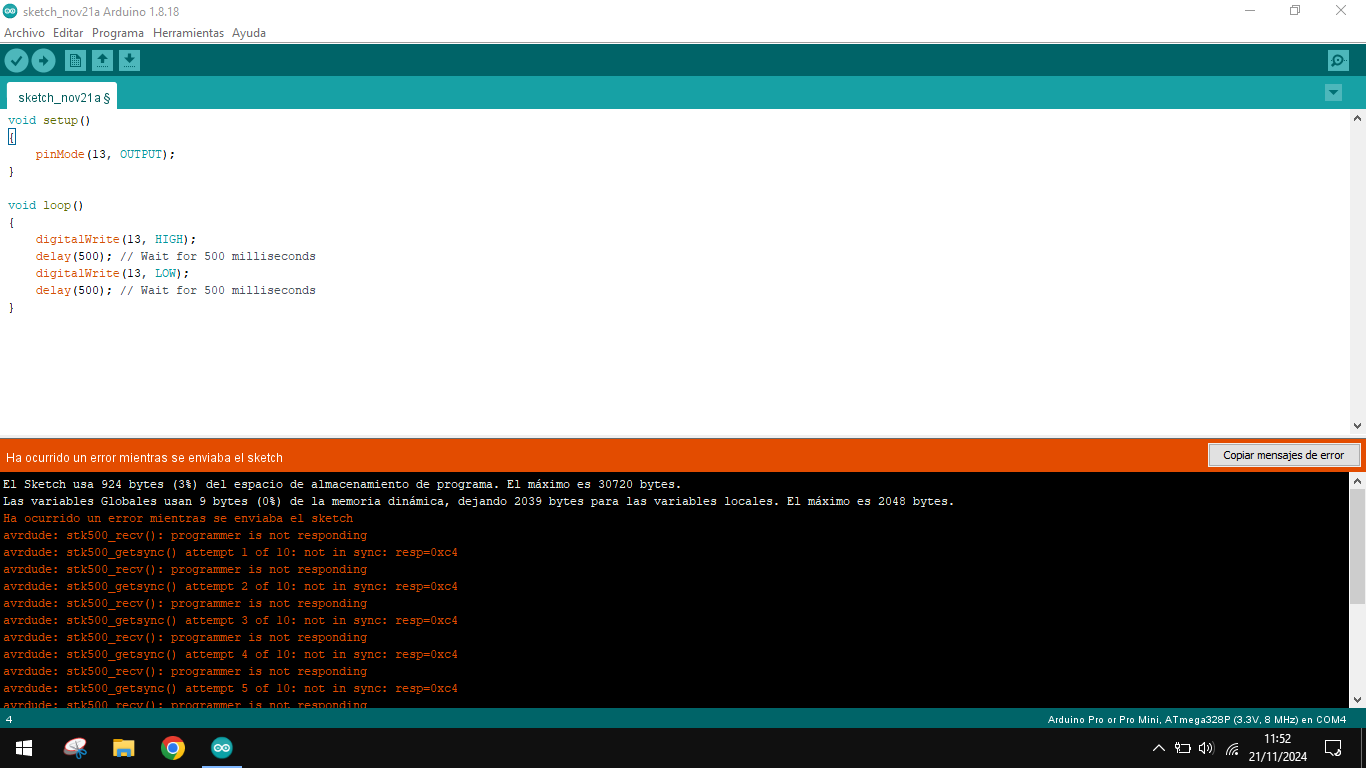Click the board info 'Arduino Pro or Pro Mini' status text
Screen dimensions: 1366x768
(x=1197, y=719)
